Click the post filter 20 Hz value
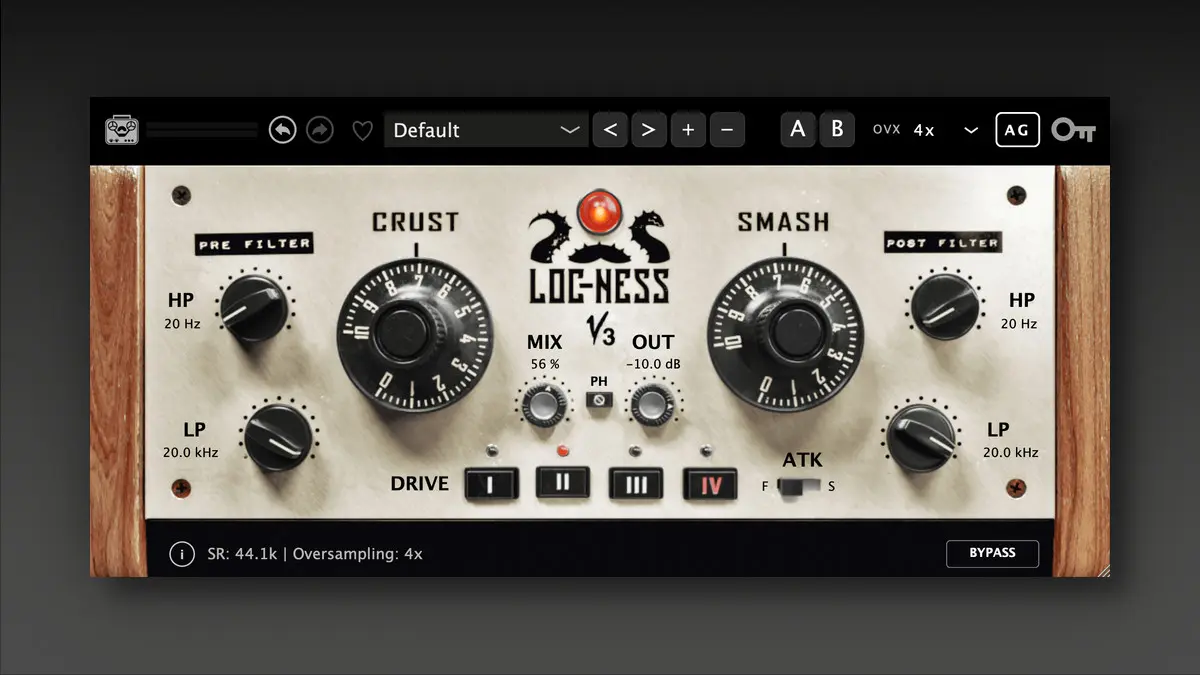The height and width of the screenshot is (675, 1200). 1019,324
